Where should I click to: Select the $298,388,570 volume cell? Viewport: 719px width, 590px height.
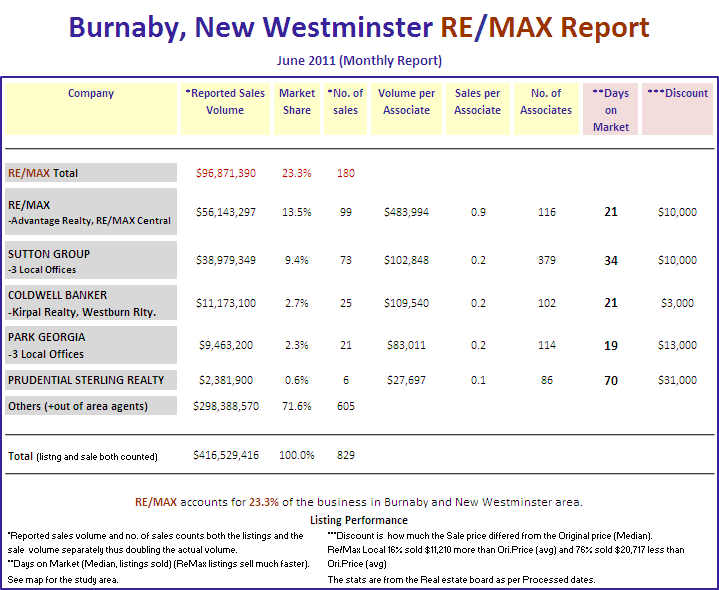tap(226, 406)
